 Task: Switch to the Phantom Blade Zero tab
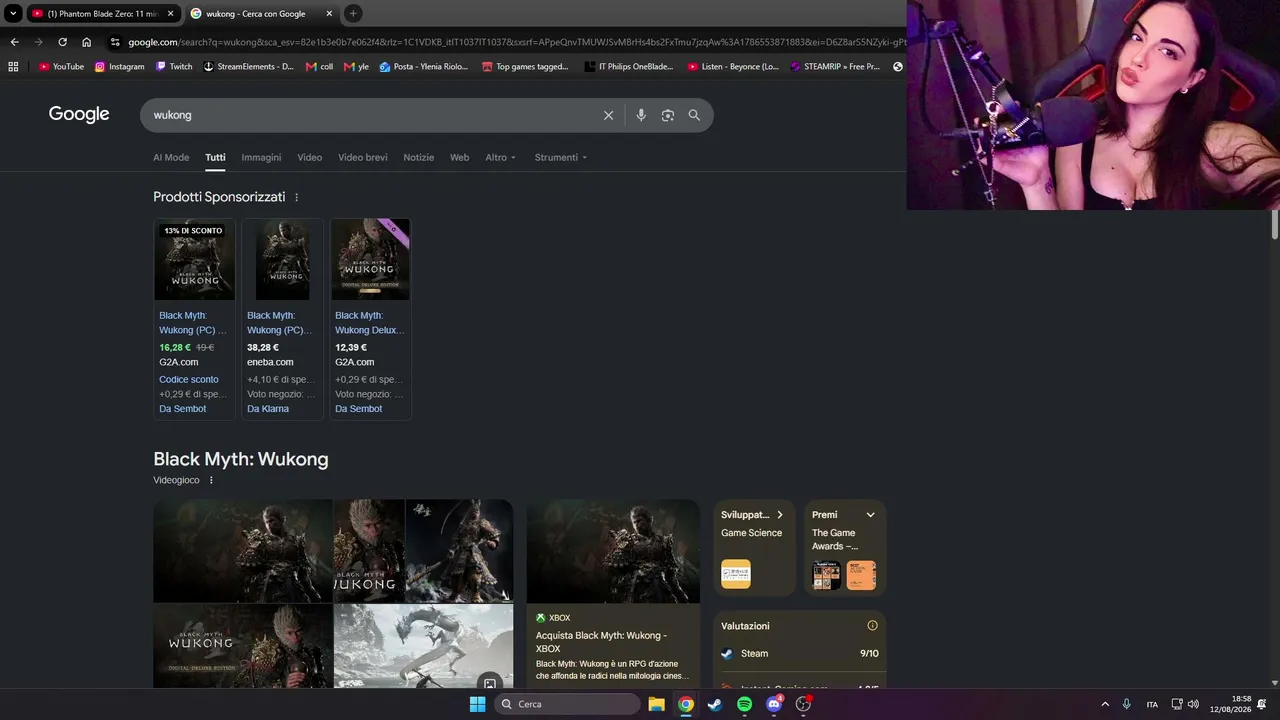pyautogui.click(x=103, y=14)
